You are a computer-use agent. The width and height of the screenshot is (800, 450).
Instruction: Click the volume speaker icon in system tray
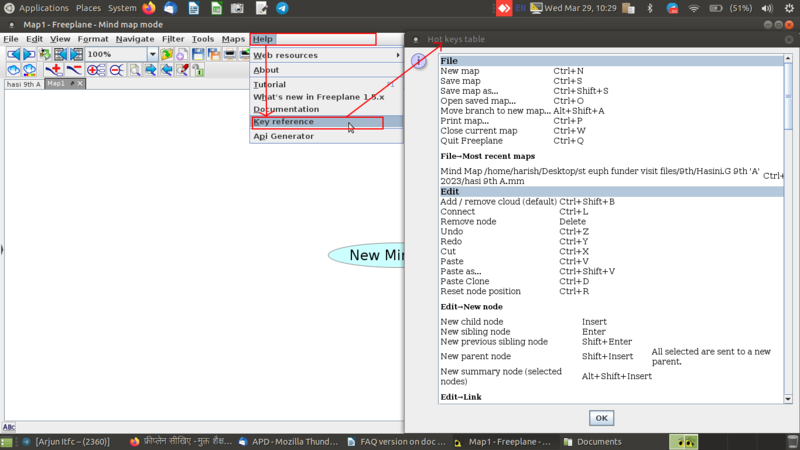(x=767, y=8)
